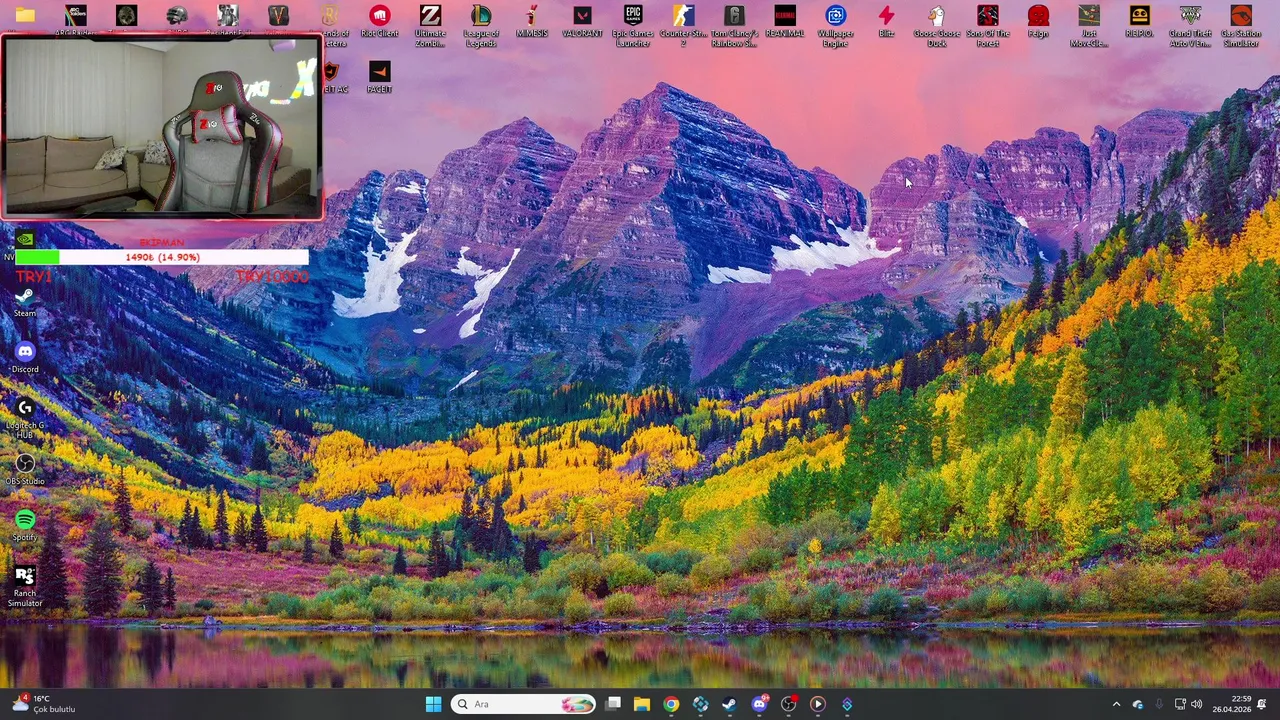Open Counter-Strike 2 desktop shortcut
The height and width of the screenshot is (720, 1280).
click(x=683, y=26)
